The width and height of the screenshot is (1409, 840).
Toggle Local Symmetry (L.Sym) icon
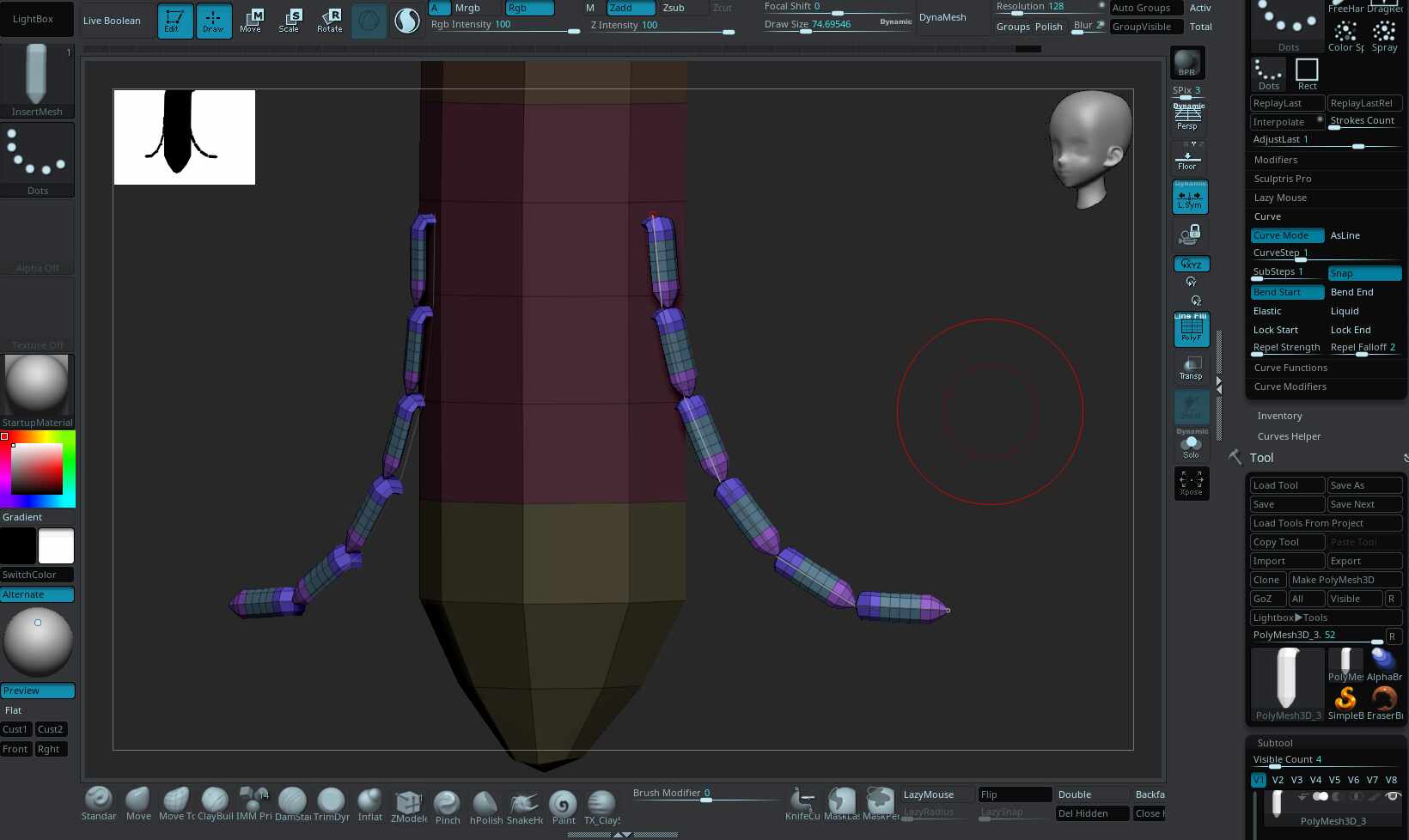point(1190,197)
